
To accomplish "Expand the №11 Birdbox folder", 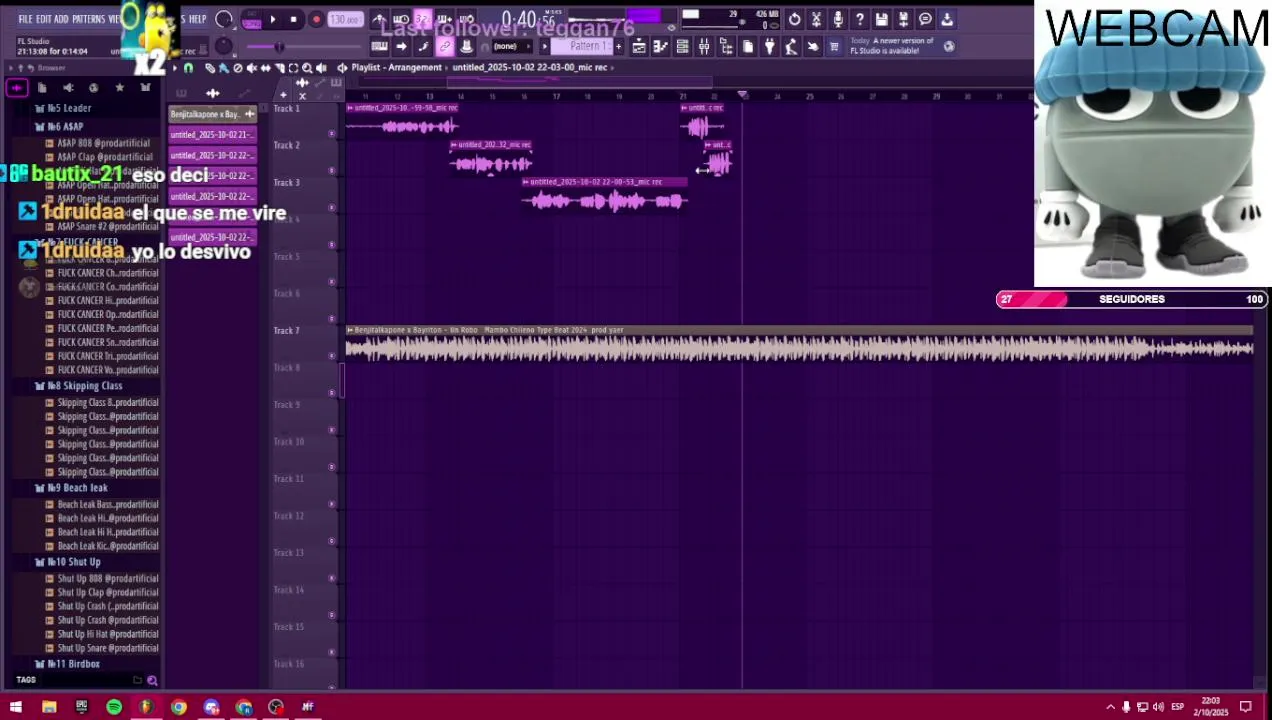I will click(74, 663).
